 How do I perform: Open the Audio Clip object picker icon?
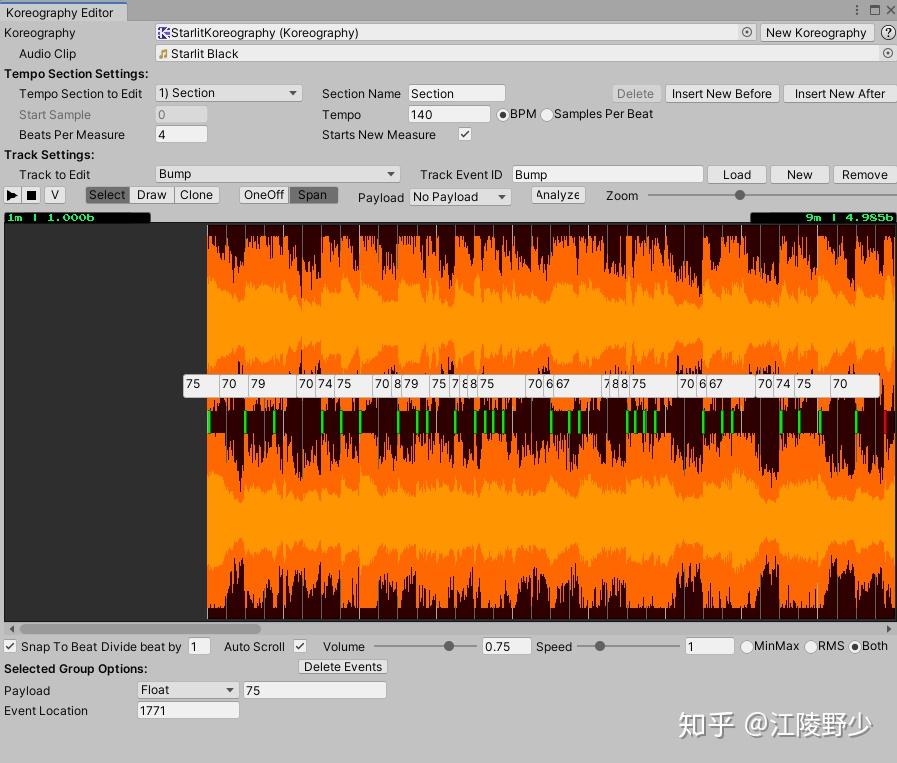(887, 53)
